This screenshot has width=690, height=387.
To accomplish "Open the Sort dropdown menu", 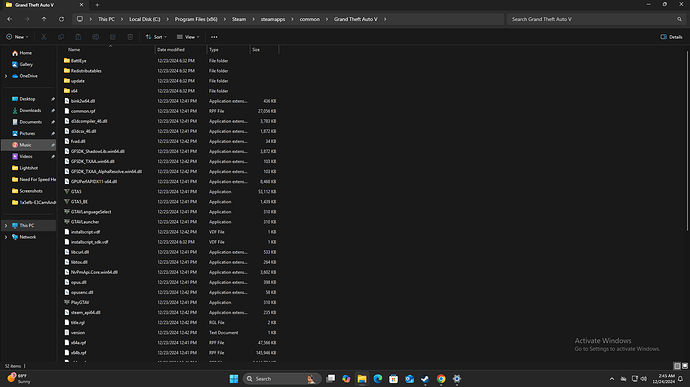I will tap(156, 37).
